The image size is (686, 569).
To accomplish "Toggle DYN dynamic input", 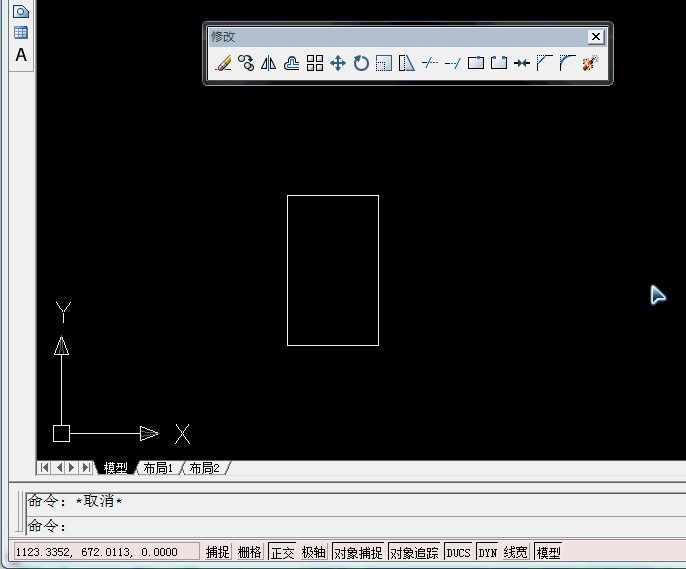I will pyautogui.click(x=487, y=552).
